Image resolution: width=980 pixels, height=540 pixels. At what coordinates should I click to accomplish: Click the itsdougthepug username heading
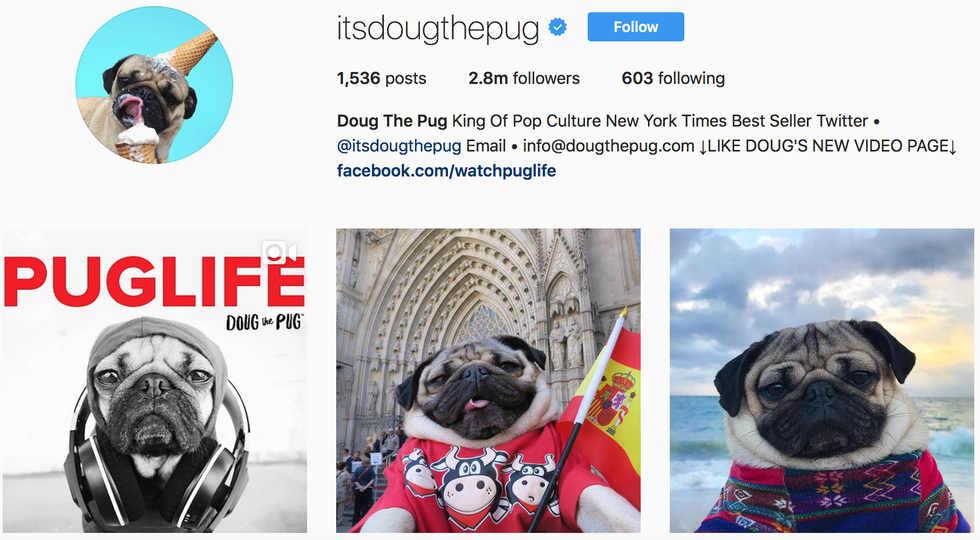click(438, 29)
